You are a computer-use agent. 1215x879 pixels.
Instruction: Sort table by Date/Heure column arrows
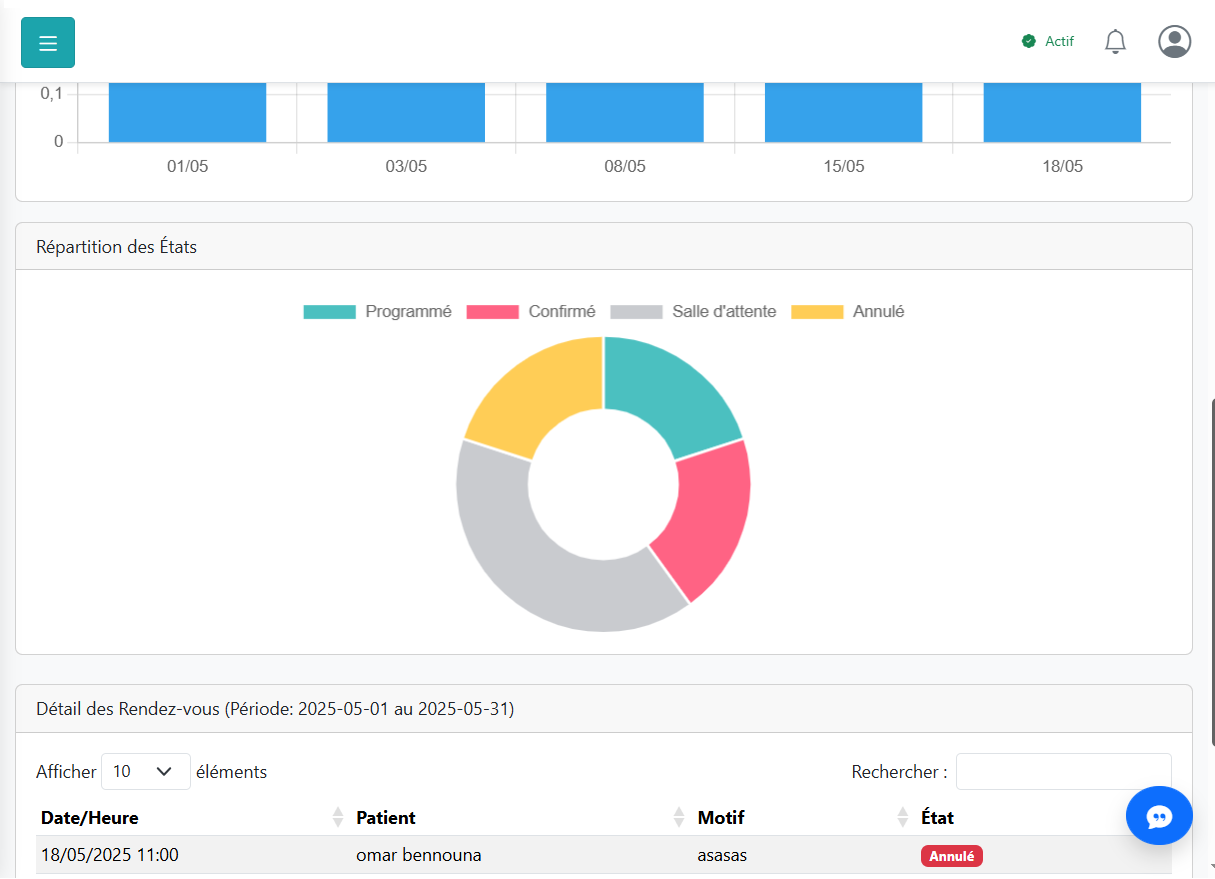coord(337,817)
